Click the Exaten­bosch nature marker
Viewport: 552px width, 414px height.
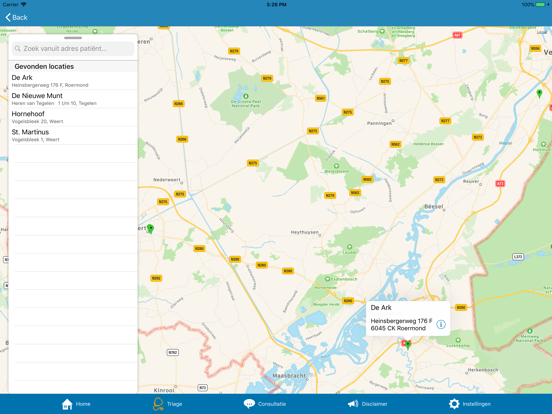point(327,279)
